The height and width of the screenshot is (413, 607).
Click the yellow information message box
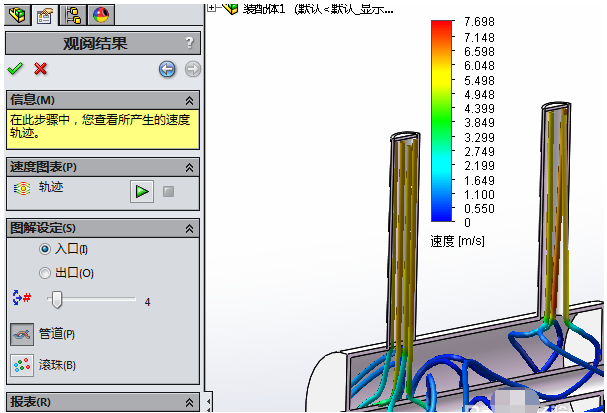pyautogui.click(x=103, y=129)
